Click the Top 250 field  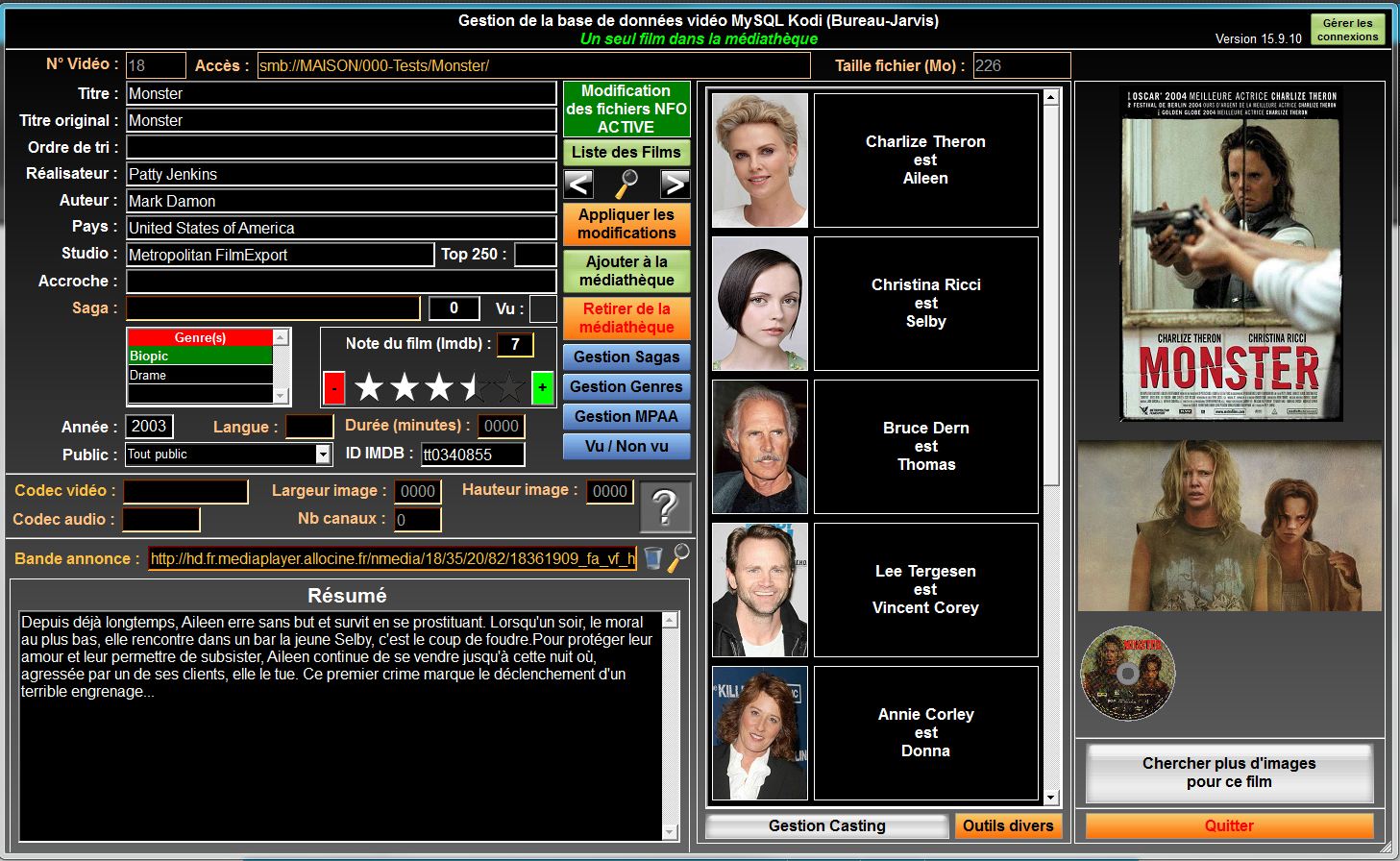535,255
